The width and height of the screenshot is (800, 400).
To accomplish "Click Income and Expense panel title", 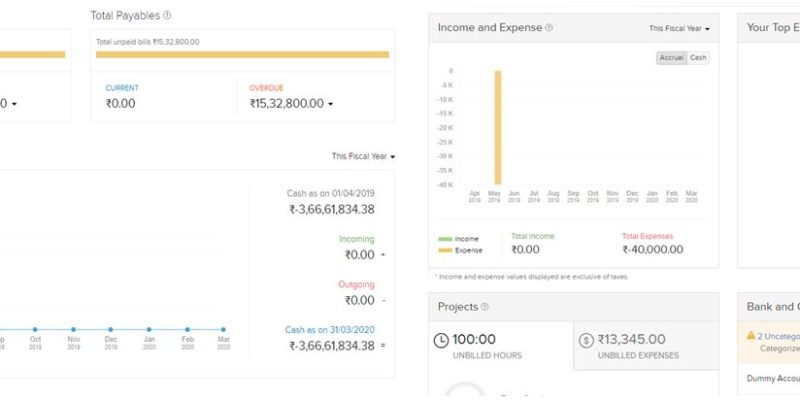I will (x=490, y=28).
